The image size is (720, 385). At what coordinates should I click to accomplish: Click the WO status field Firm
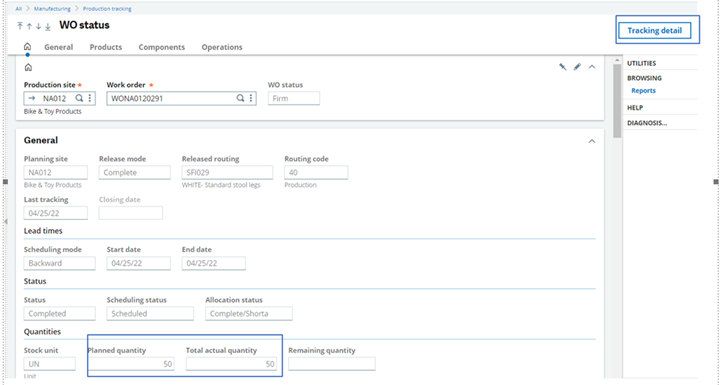[294, 98]
